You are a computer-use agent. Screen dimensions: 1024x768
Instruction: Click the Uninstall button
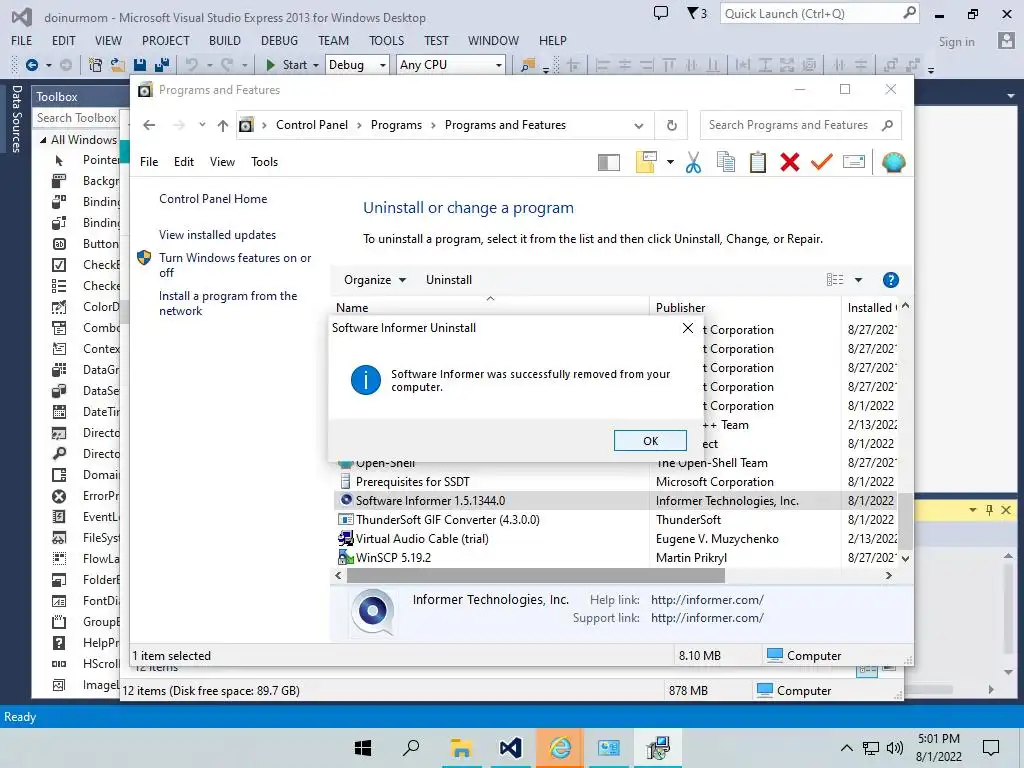(449, 280)
